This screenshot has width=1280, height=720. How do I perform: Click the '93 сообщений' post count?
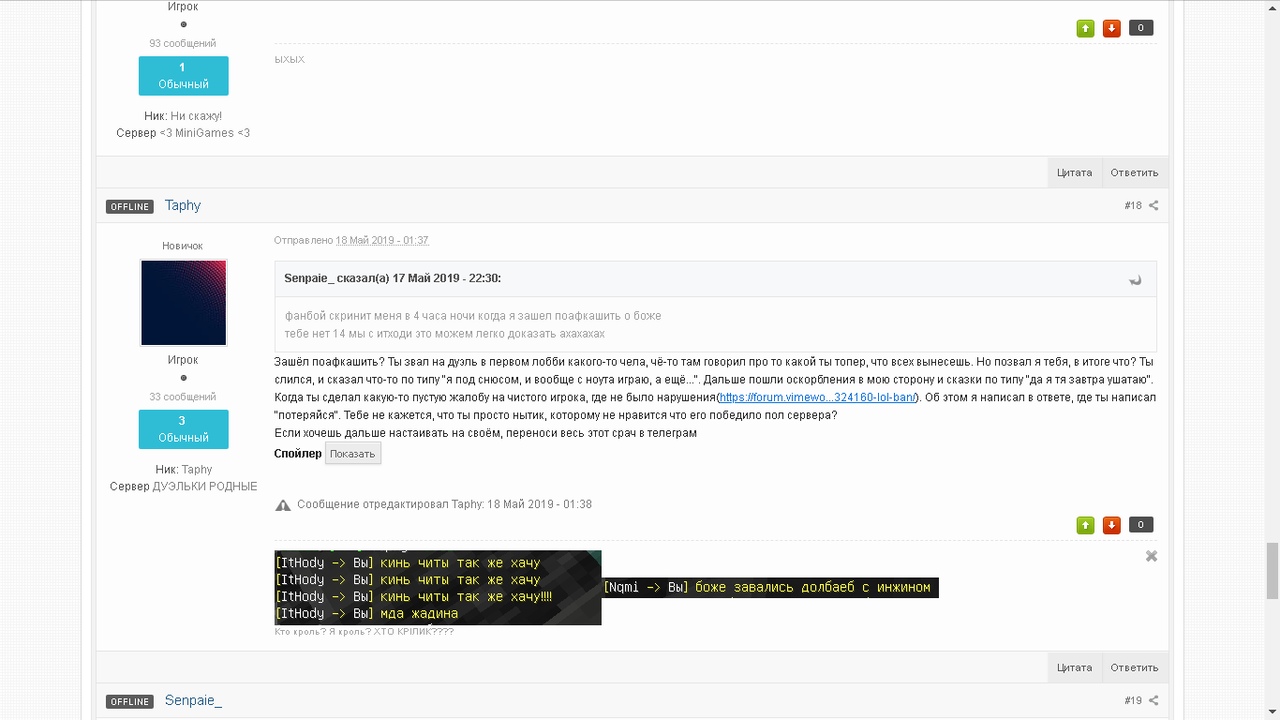(183, 44)
